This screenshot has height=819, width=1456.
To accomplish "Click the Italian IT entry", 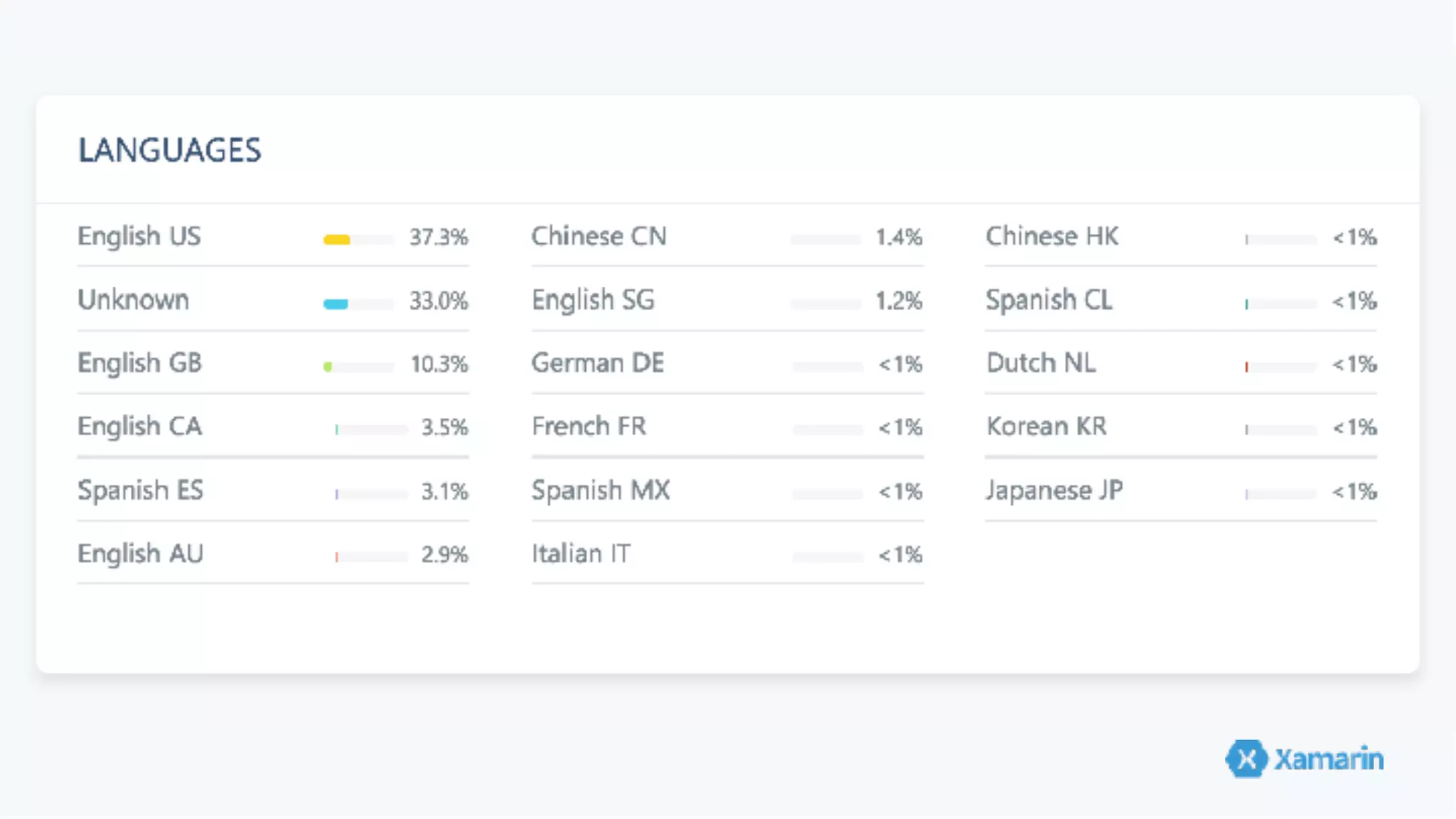I will click(581, 554).
